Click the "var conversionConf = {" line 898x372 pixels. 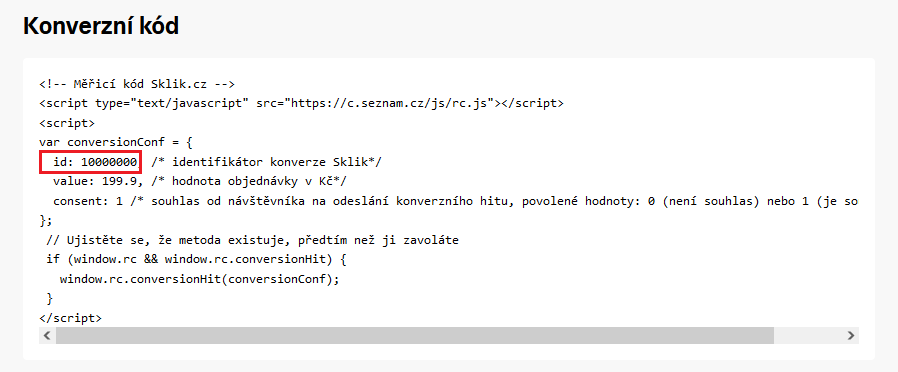click(x=116, y=143)
